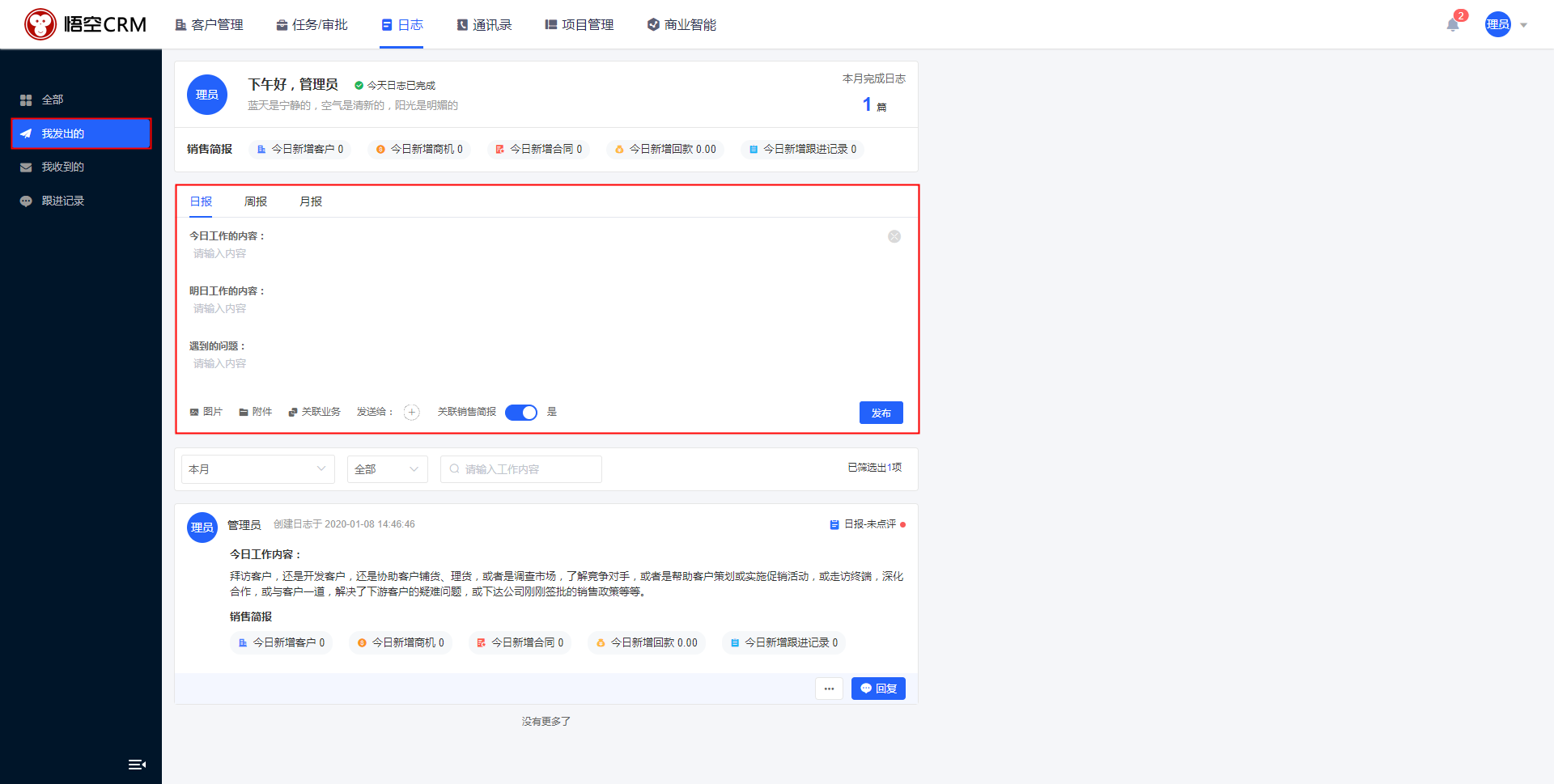Viewport: 1554px width, 784px height.
Task: Click 今日新增跟进记录 0 in the log entry
Action: pyautogui.click(x=784, y=643)
